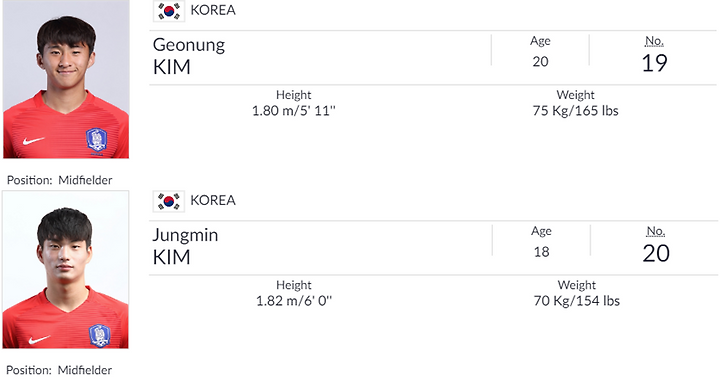Click Position: Midfielder under Jungmin's photo

pos(59,370)
